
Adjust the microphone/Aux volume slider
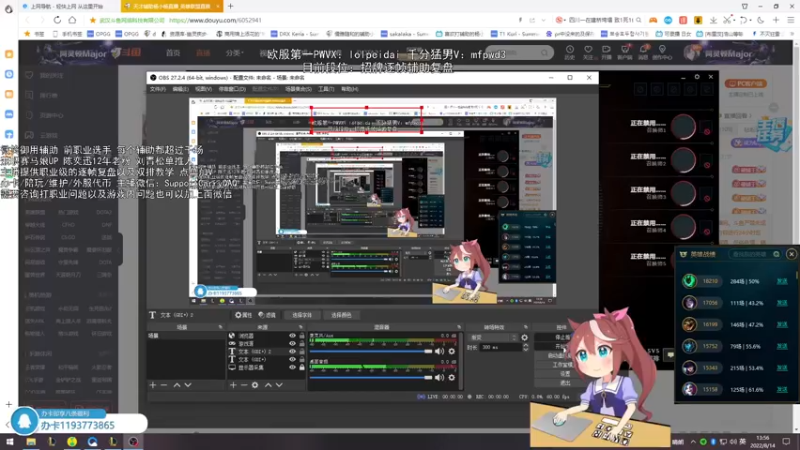pyautogui.click(x=371, y=351)
